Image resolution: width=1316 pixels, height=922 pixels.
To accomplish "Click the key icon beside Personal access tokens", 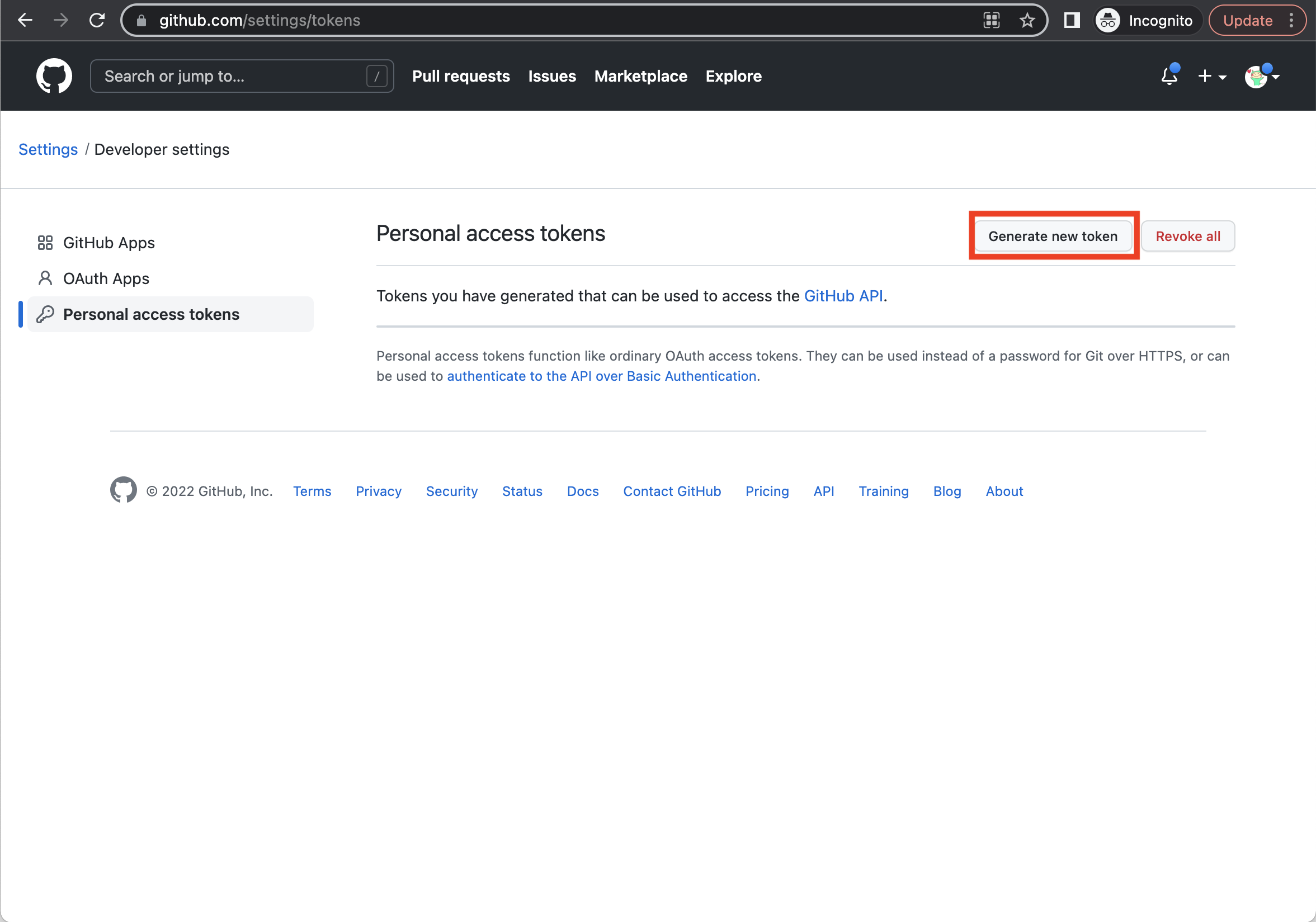I will point(45,314).
